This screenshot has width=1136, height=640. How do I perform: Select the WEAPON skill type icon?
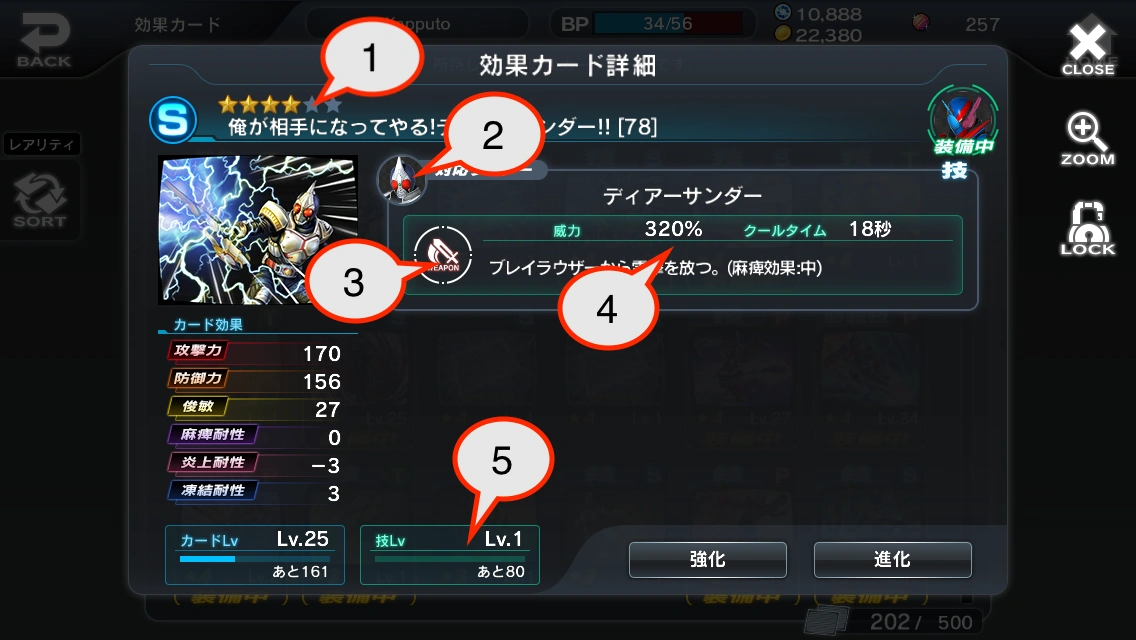point(443,254)
